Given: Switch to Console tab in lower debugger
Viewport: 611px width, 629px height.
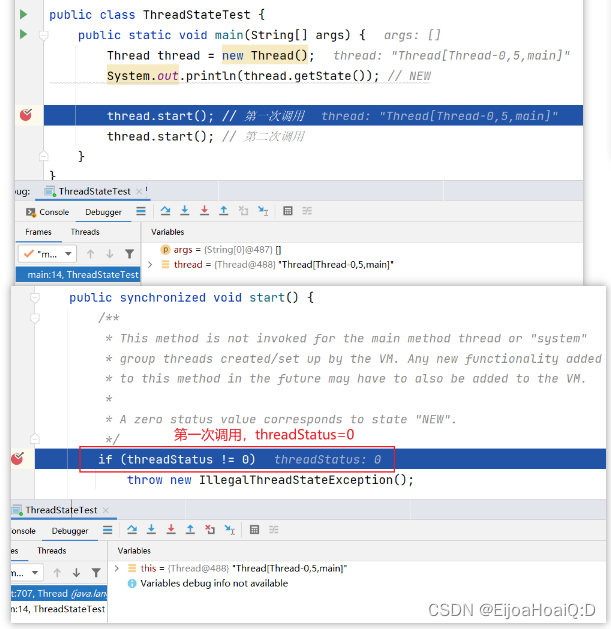Looking at the screenshot, I should pyautogui.click(x=23, y=531).
